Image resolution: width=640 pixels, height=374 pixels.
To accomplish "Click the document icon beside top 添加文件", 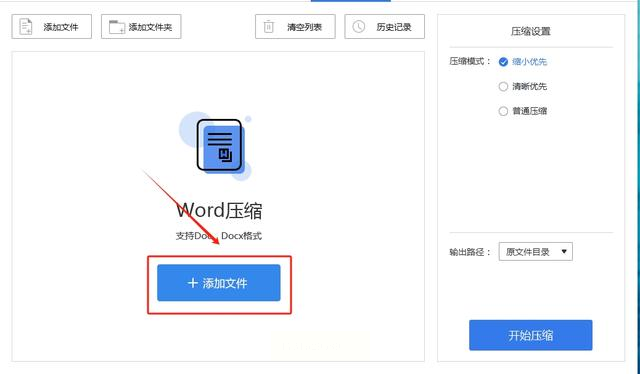I will click(x=26, y=27).
